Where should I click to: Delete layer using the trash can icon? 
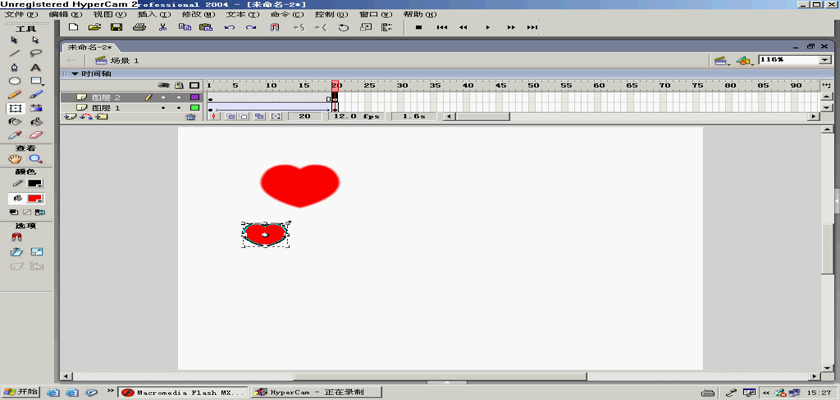coord(190,116)
